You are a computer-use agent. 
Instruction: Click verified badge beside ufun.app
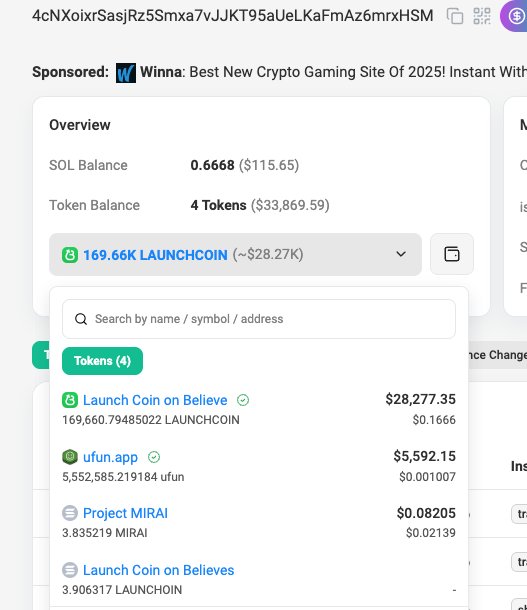point(154,457)
